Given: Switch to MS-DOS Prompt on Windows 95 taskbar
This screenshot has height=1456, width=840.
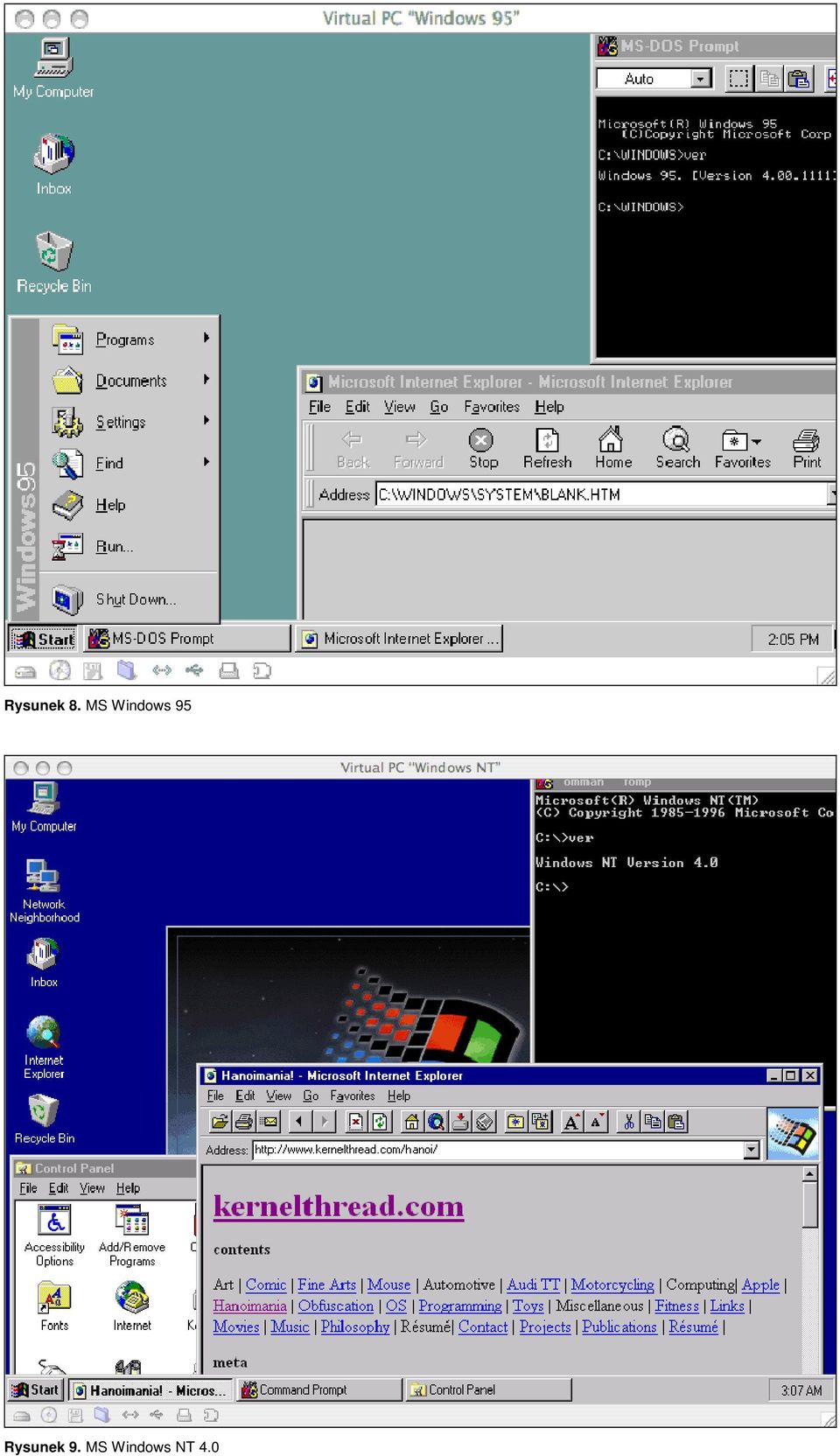Looking at the screenshot, I should [x=186, y=639].
